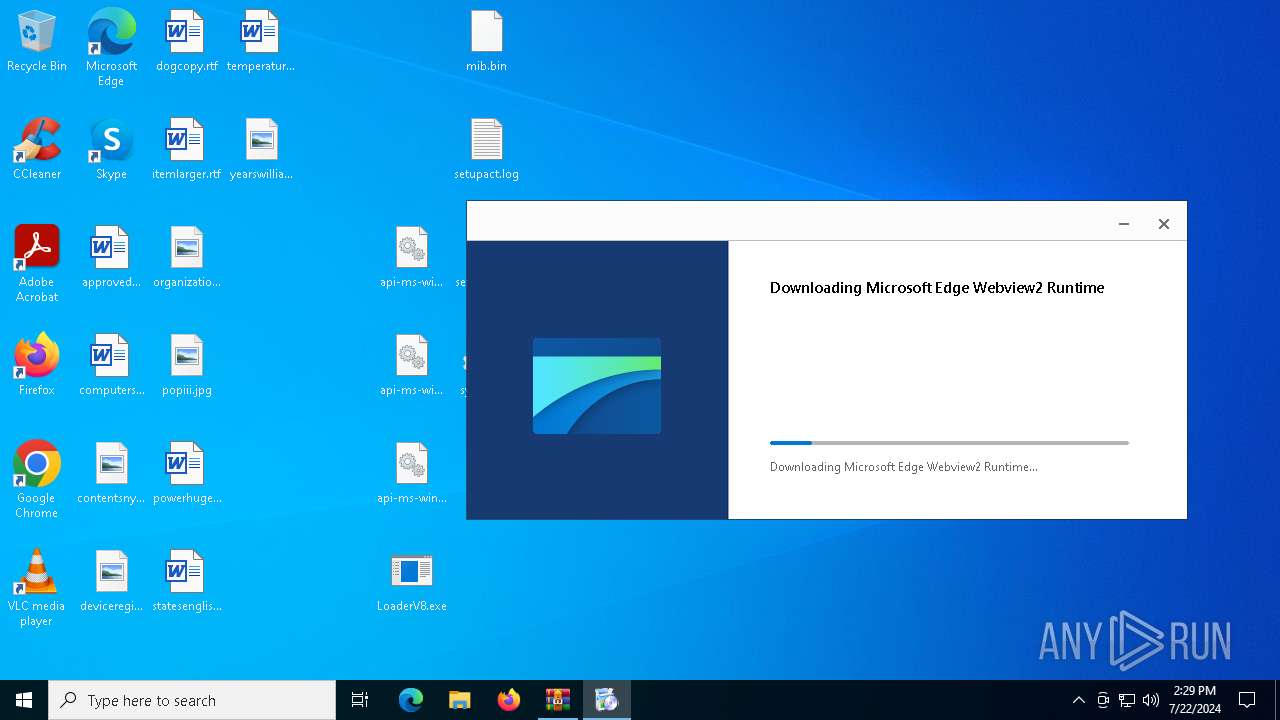
Task: Open WinRAR from the taskbar
Action: coord(558,700)
